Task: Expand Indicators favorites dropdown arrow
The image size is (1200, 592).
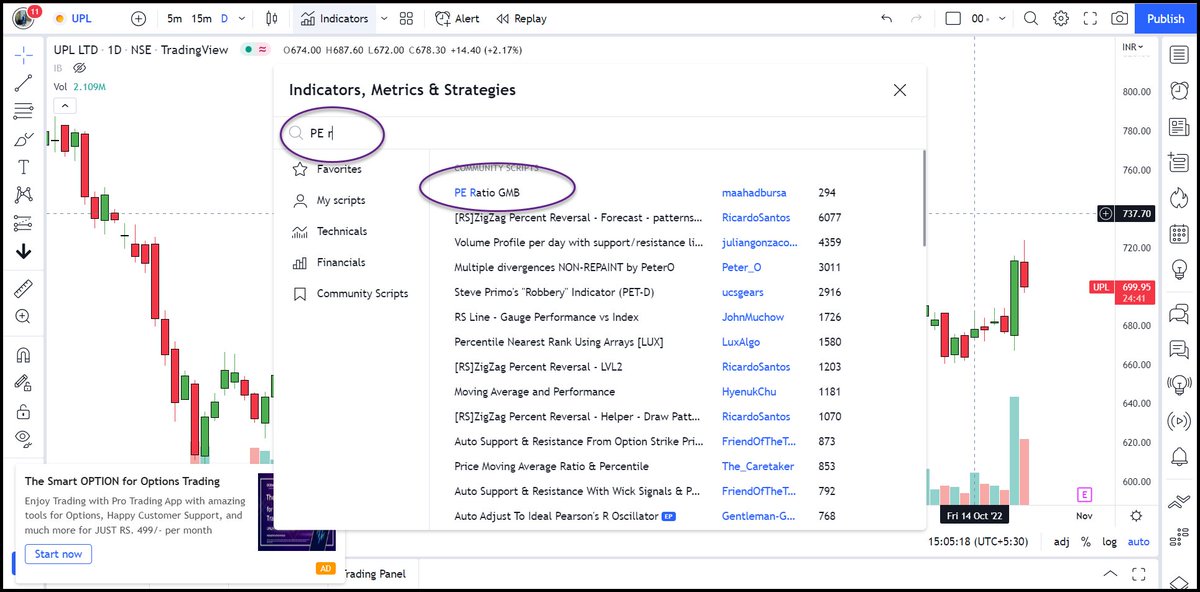Action: tap(383, 18)
